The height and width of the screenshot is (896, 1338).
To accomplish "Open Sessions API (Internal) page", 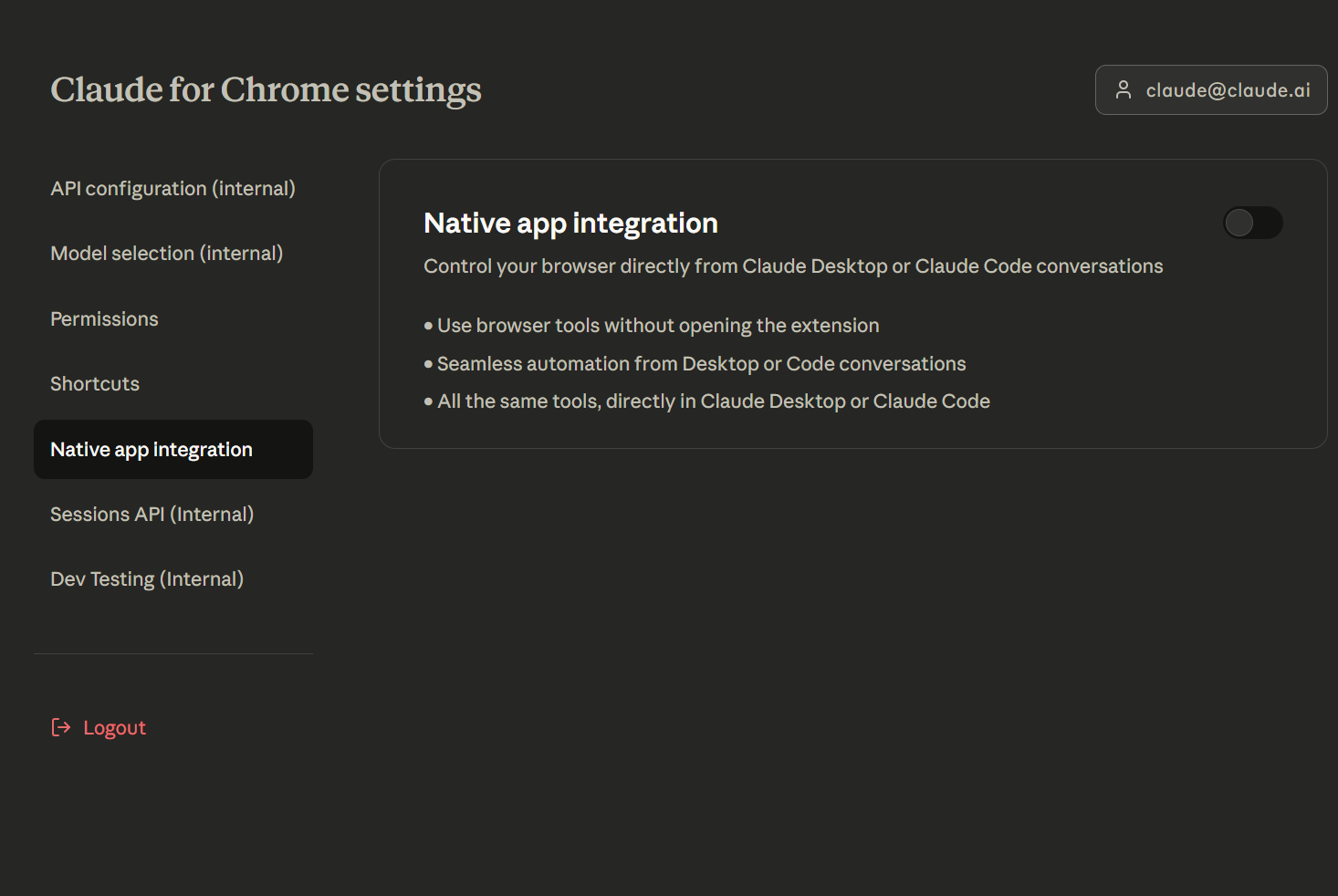I will click(152, 515).
